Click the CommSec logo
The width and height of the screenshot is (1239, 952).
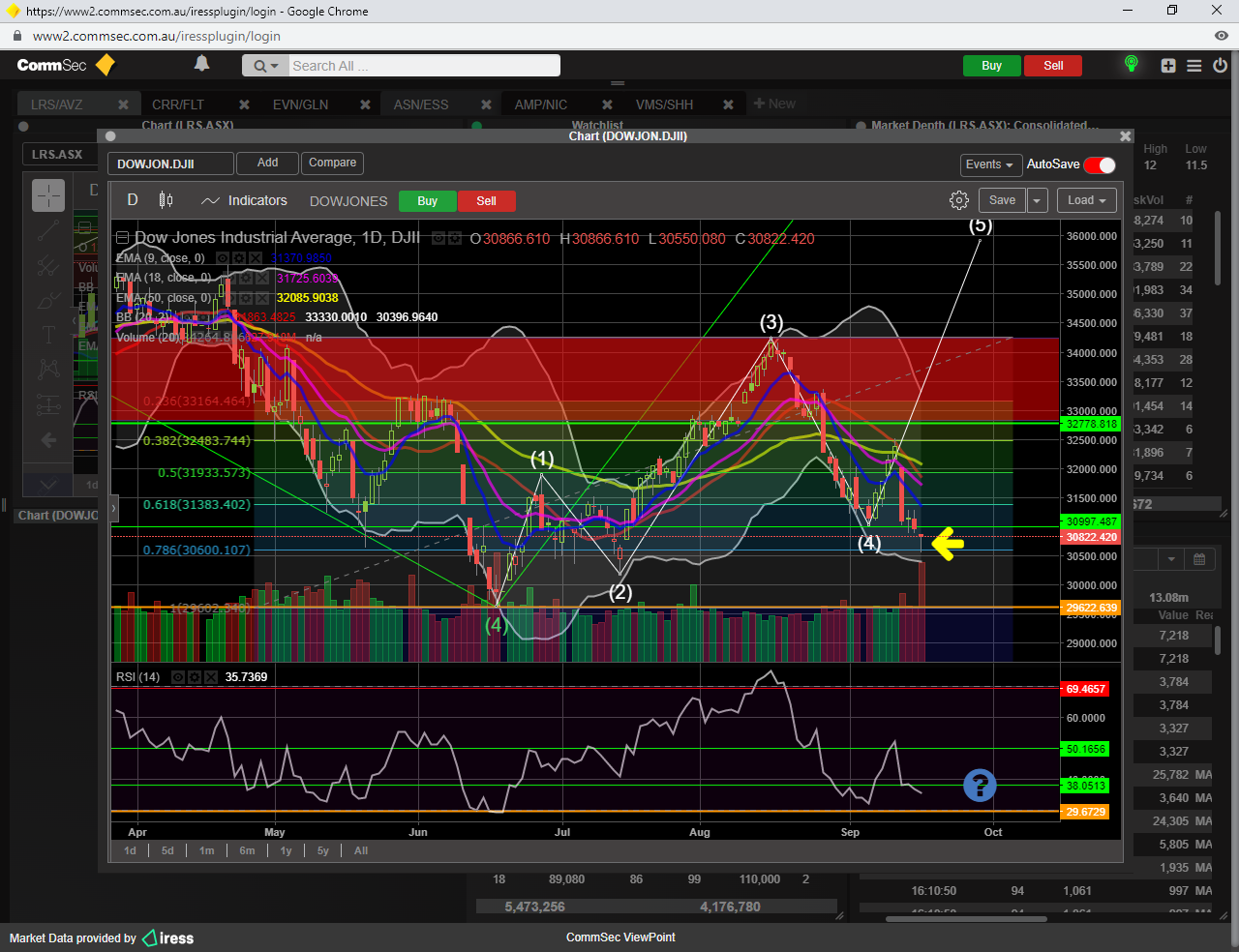click(65, 65)
